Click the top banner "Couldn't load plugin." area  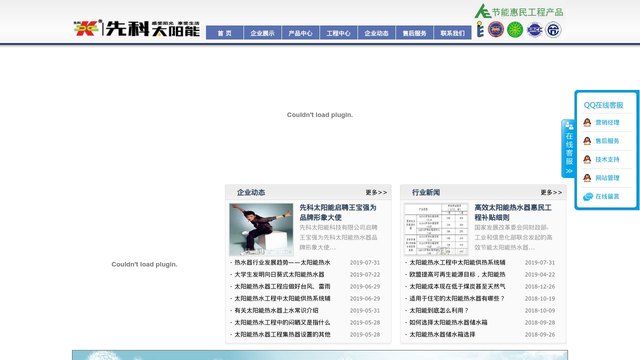(320, 115)
